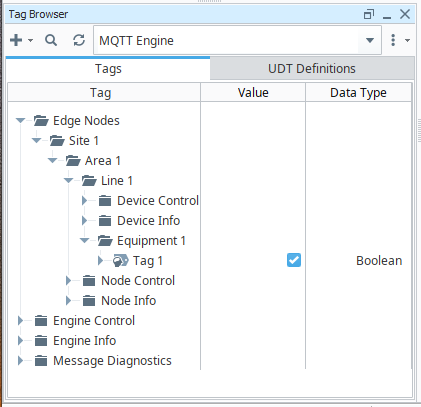Click the Data Type column header
Screen dimensions: 421x407
pos(358,93)
